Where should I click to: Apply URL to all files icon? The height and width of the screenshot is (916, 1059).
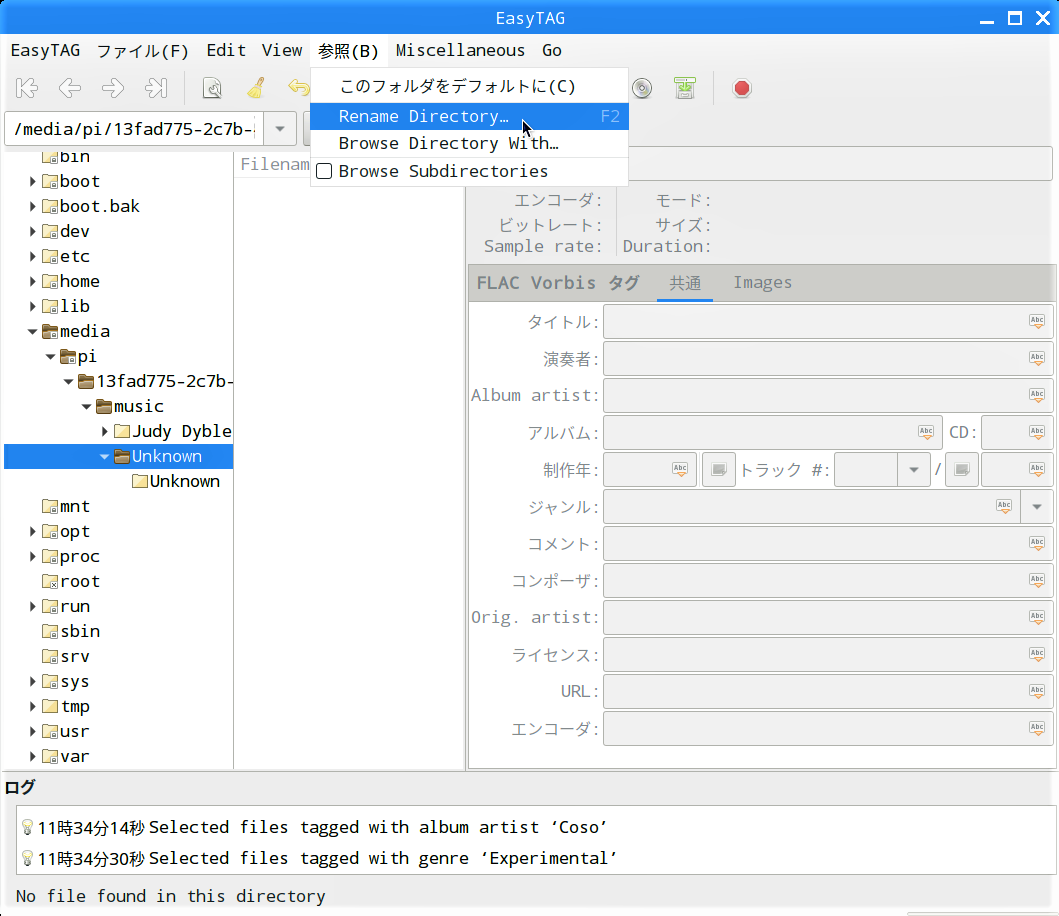(x=1037, y=691)
